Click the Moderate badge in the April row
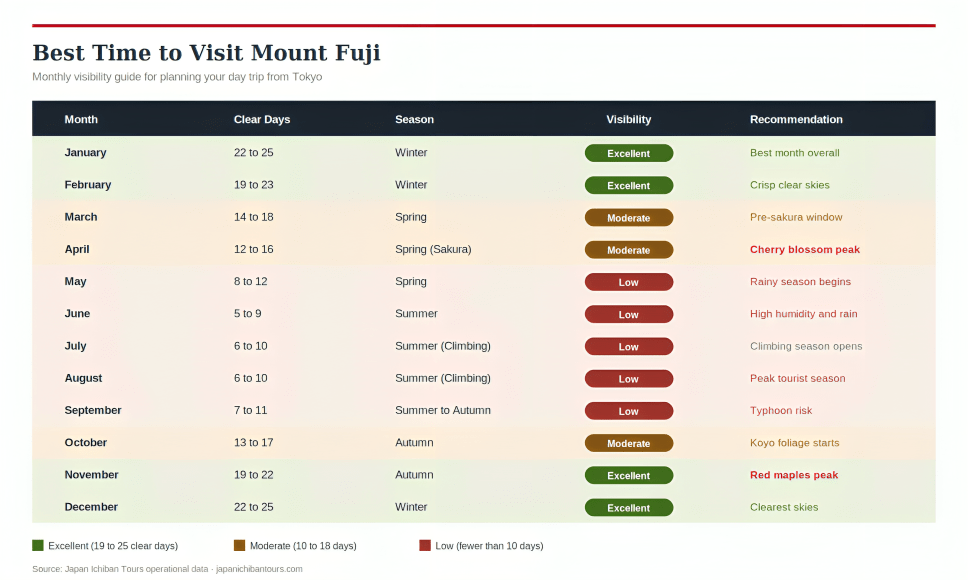 pos(628,250)
